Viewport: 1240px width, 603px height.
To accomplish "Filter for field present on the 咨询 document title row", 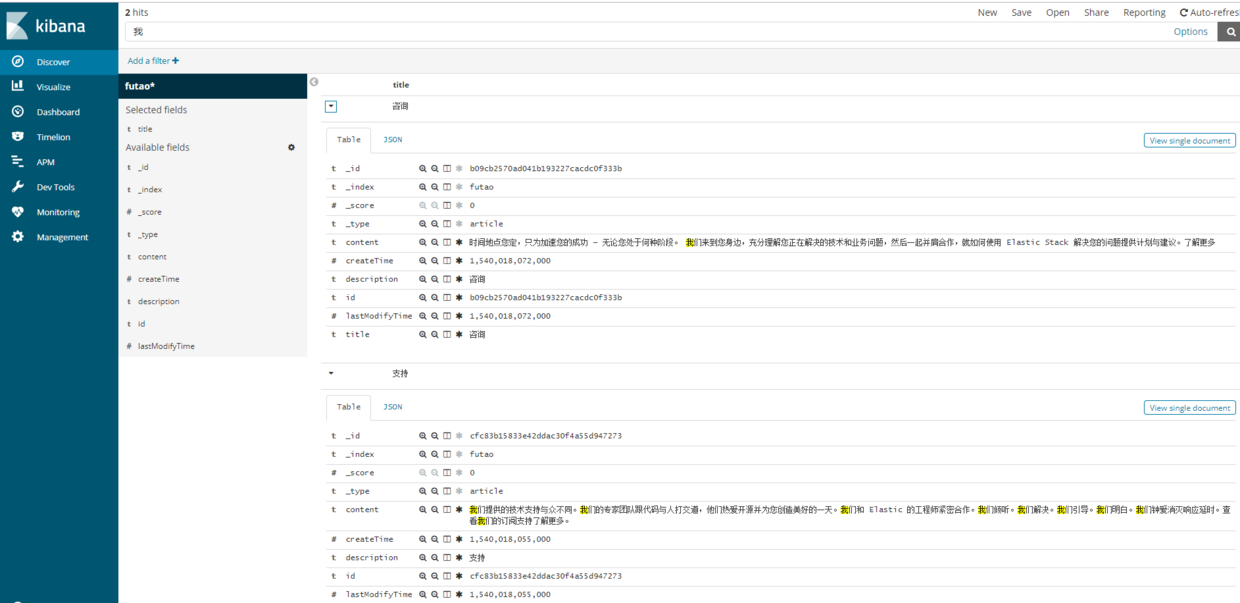I will coord(459,335).
